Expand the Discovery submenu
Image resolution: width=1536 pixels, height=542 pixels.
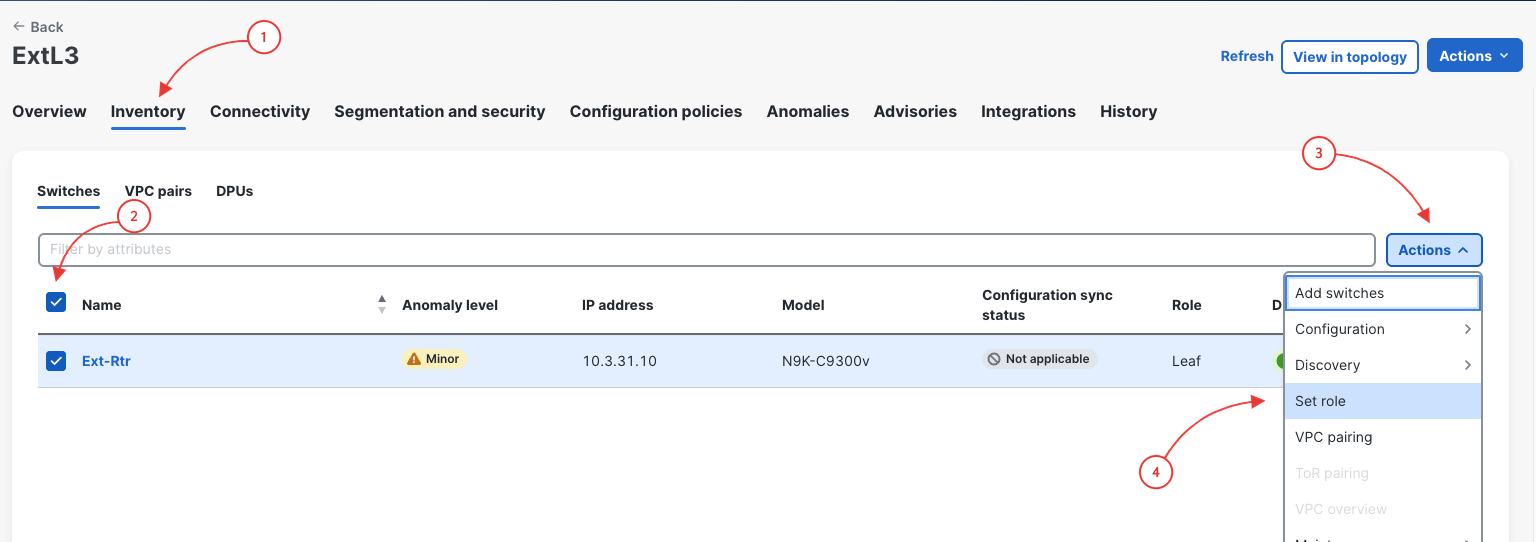tap(1383, 365)
